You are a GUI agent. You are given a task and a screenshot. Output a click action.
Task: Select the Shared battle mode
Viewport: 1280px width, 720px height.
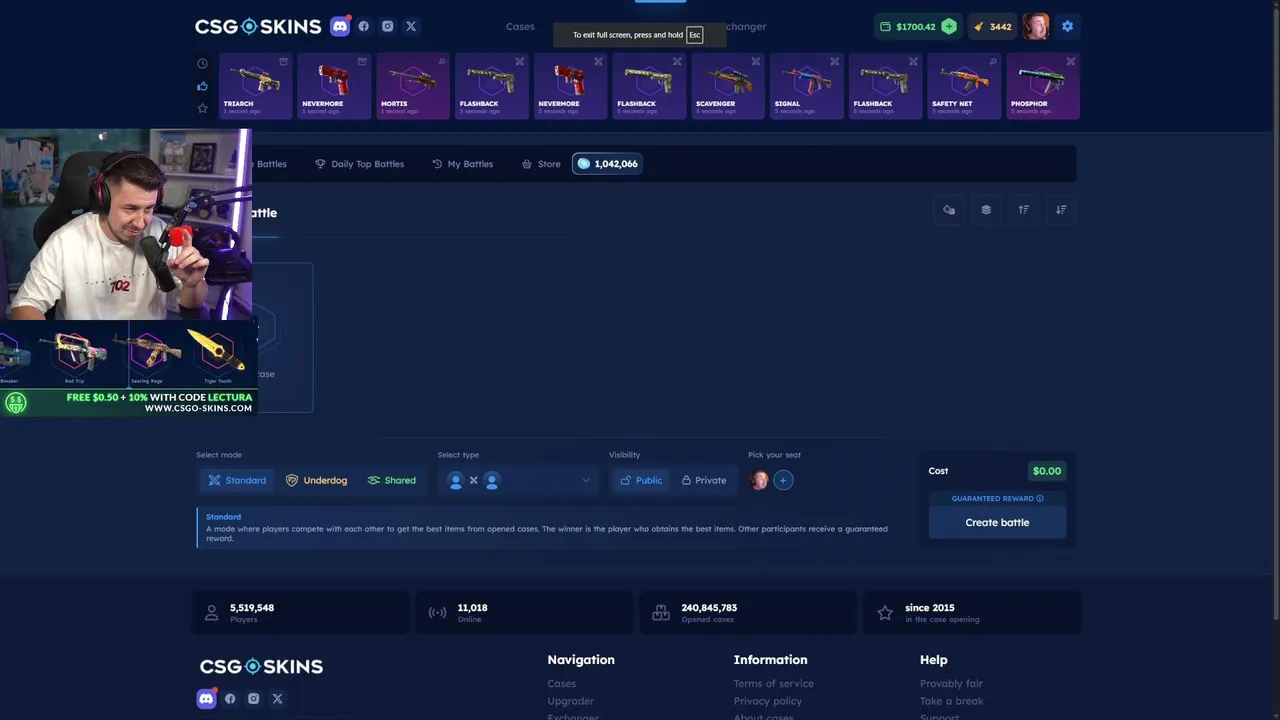391,481
